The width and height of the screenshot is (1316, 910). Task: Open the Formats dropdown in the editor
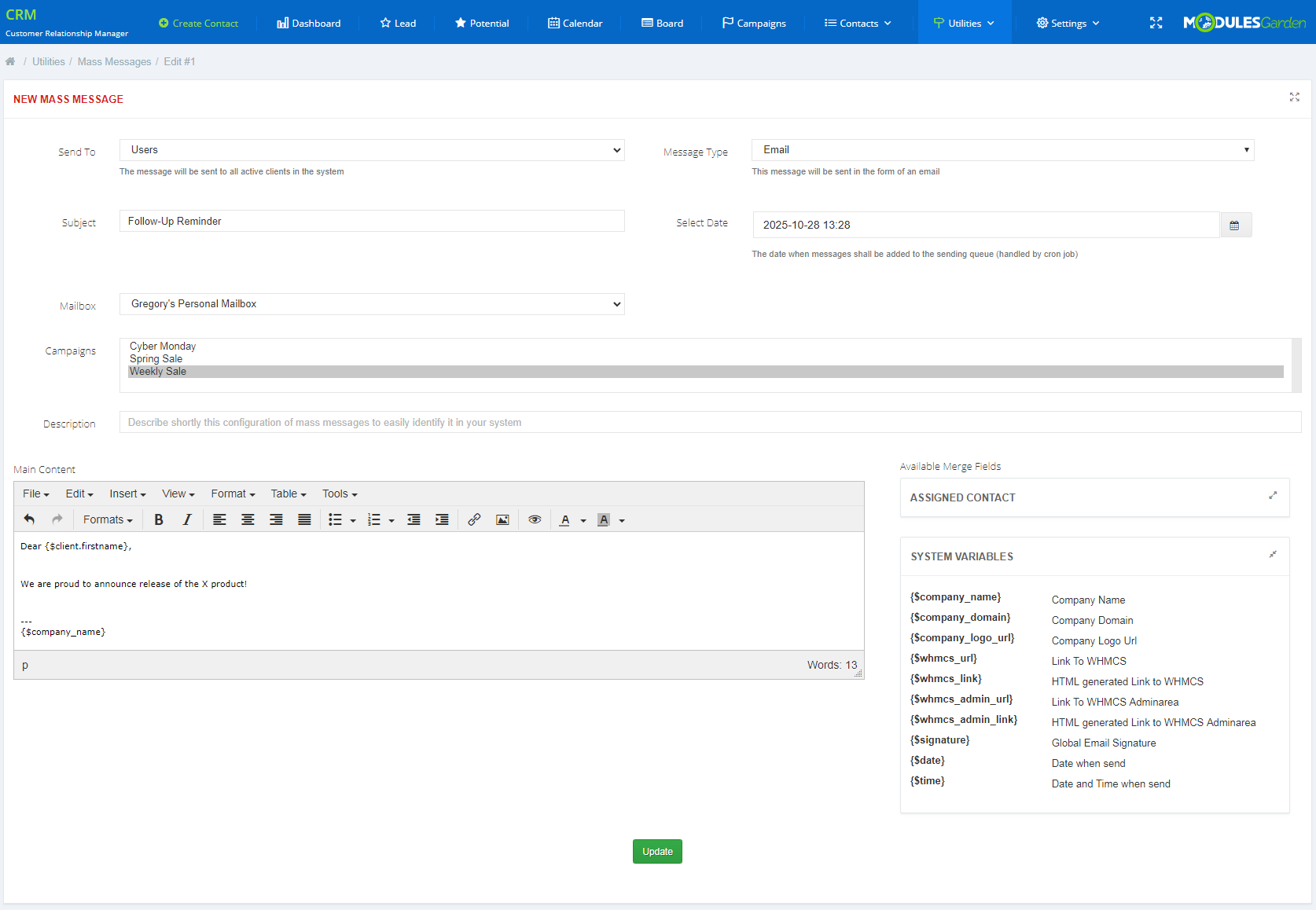point(107,519)
